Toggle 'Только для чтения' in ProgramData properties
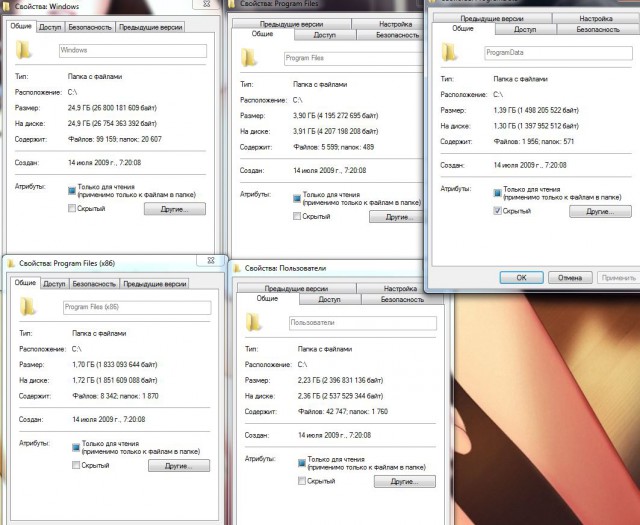The height and width of the screenshot is (525, 640). 498,193
